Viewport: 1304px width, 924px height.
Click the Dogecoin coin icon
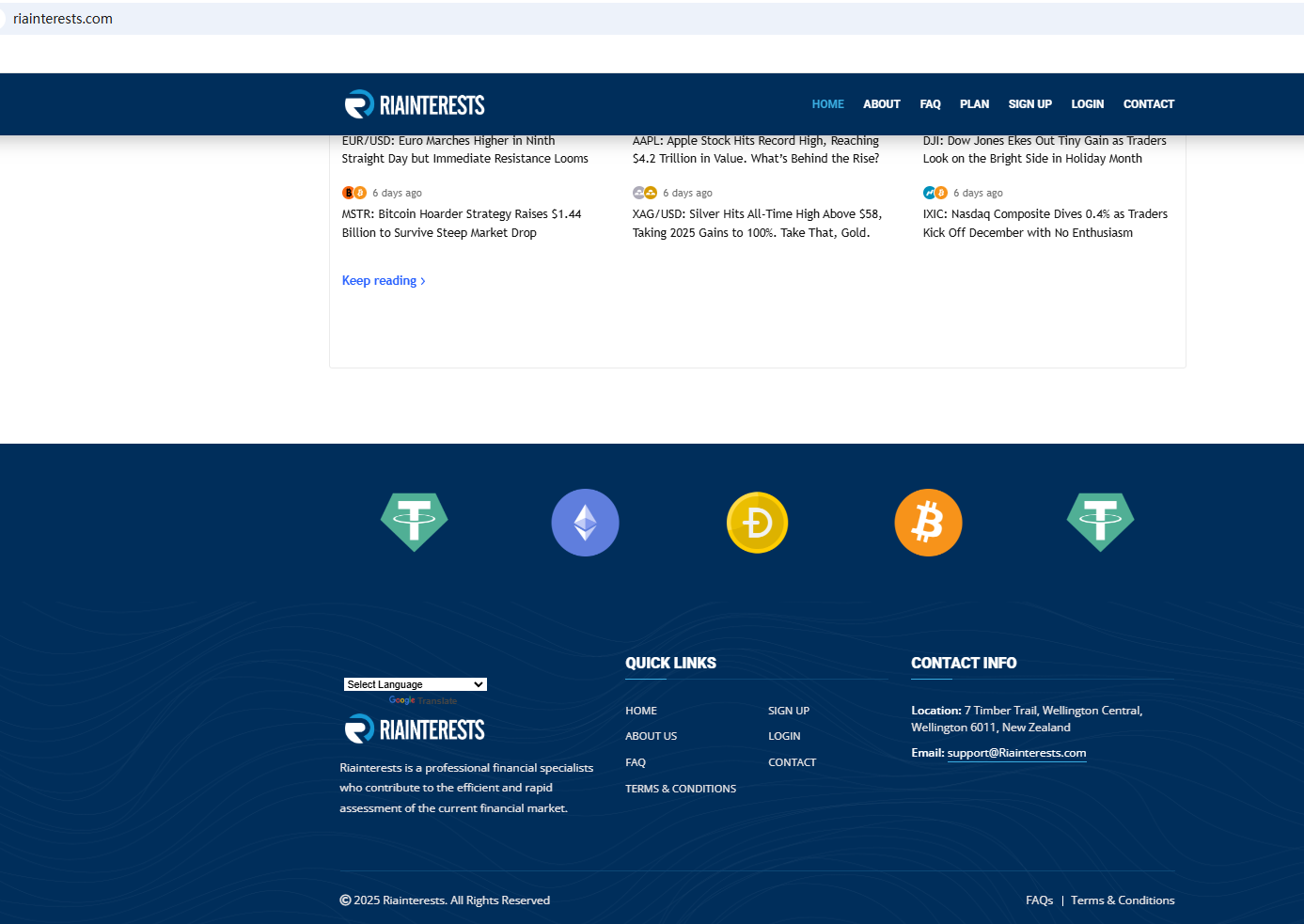coord(757,523)
